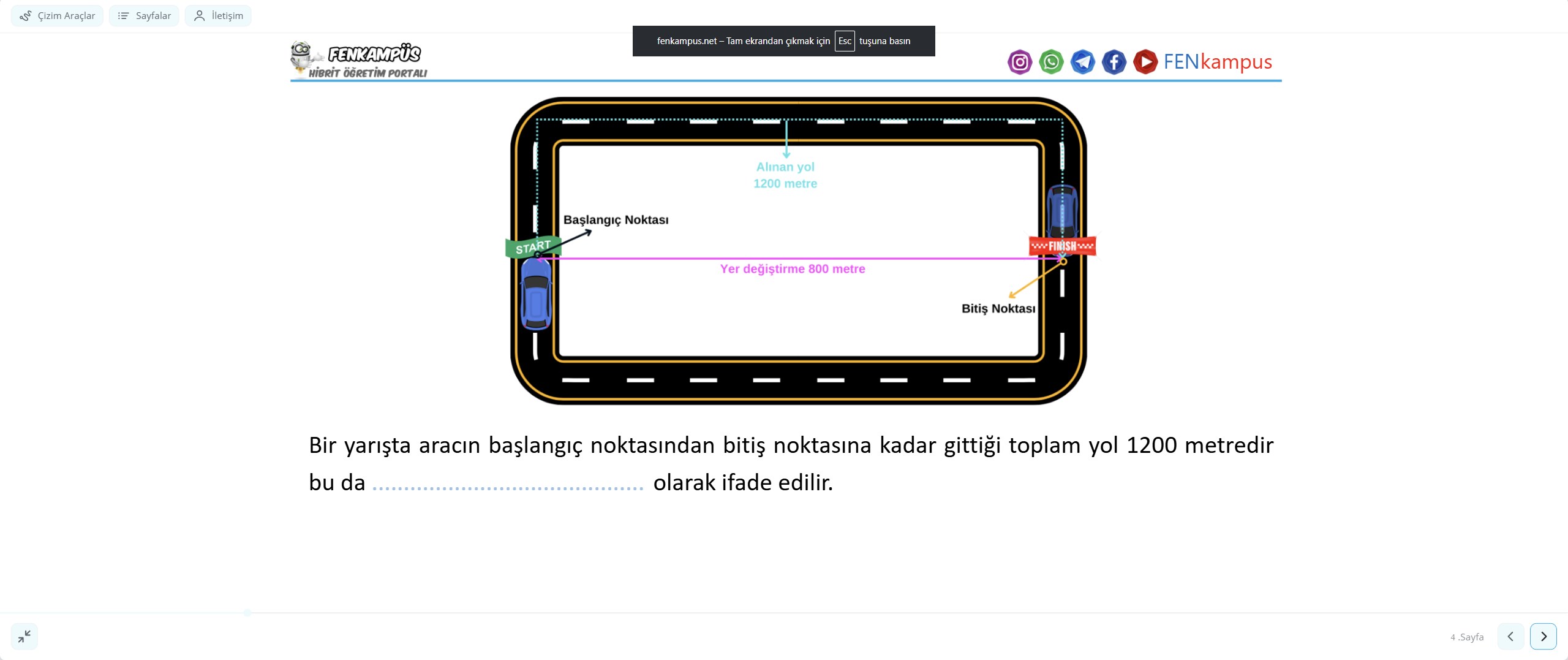Viewport: 1568px width, 660px height.
Task: Click the İletişim contact button
Action: pyautogui.click(x=219, y=16)
